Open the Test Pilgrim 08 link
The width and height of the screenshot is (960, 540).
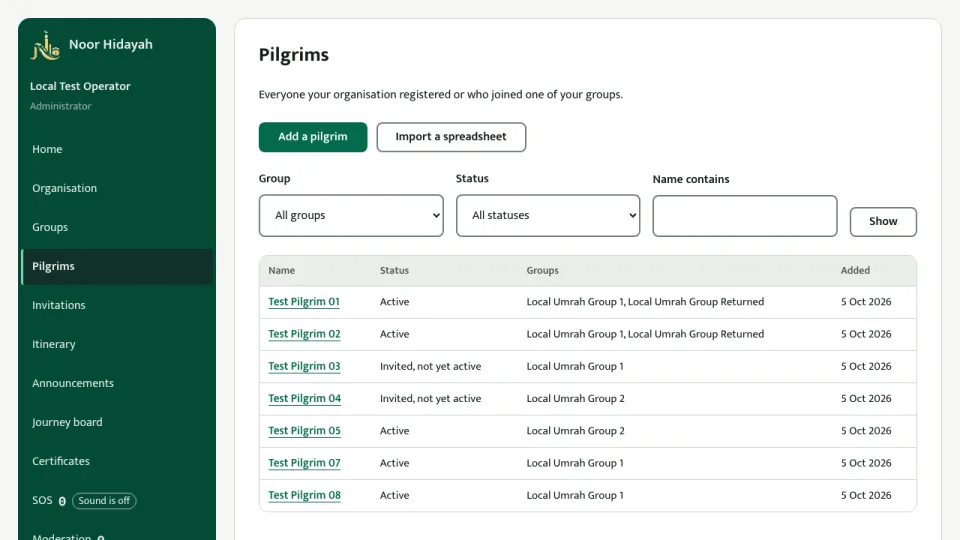(x=304, y=495)
